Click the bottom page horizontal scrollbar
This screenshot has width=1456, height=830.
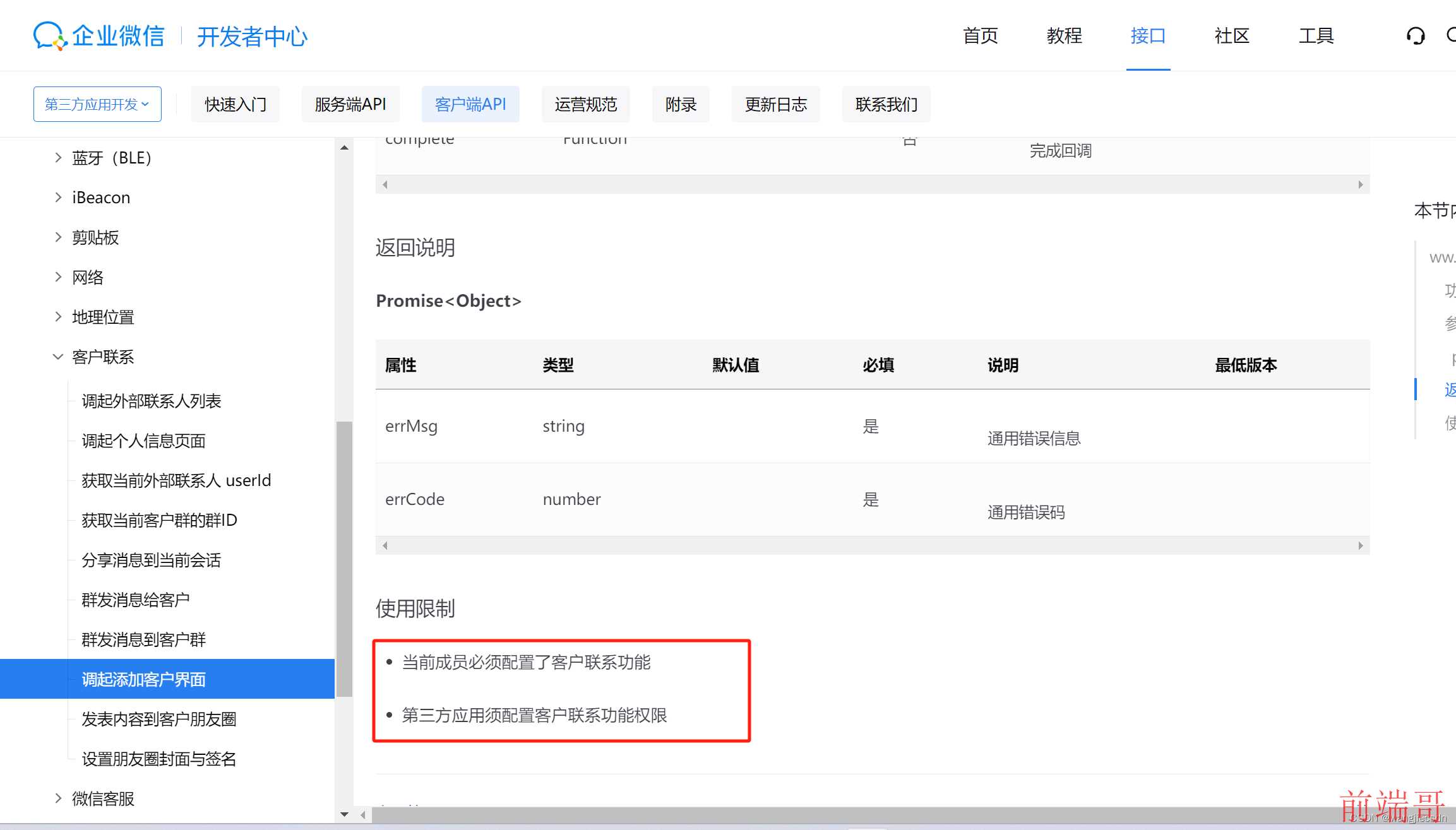pyautogui.click(x=912, y=815)
